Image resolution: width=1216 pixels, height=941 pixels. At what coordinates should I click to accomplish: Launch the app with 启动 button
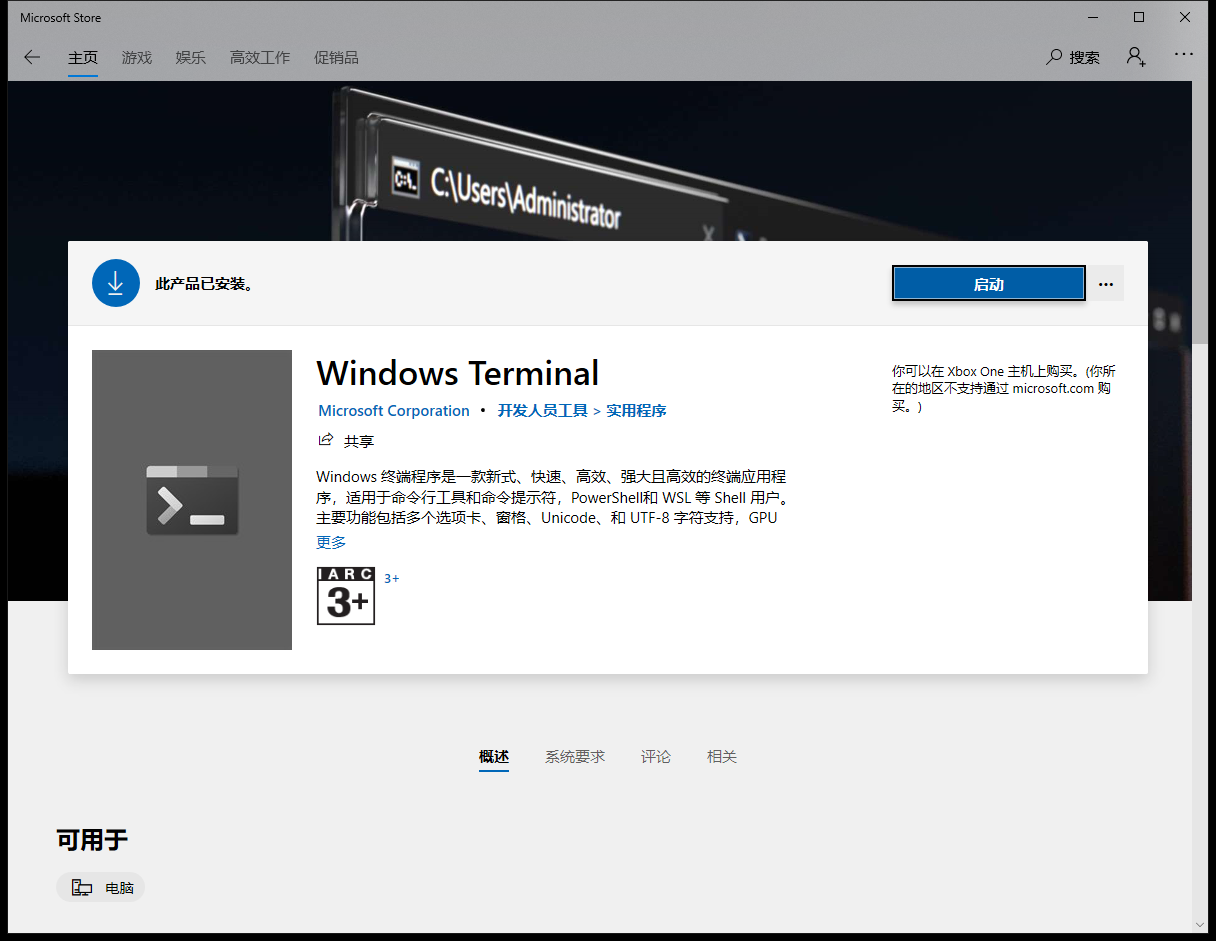[x=989, y=284]
